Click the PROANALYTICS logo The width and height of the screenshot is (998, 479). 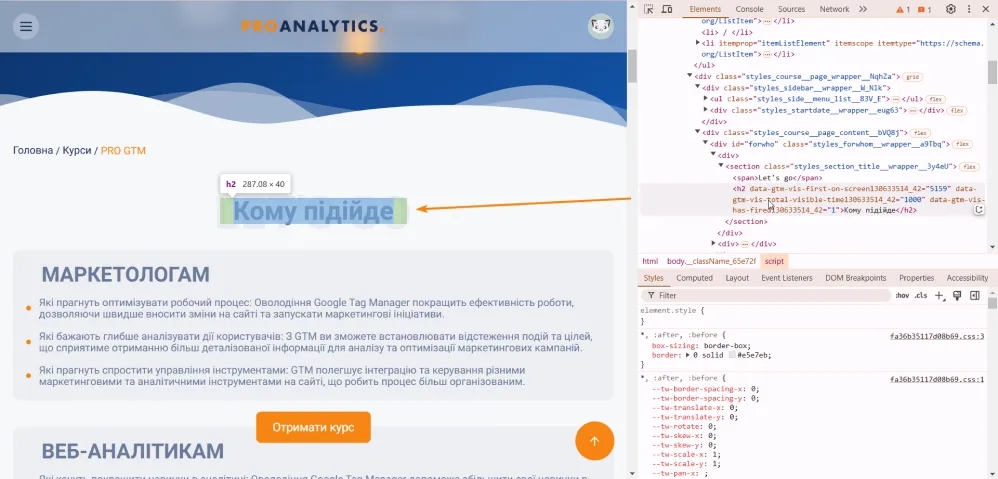click(313, 26)
